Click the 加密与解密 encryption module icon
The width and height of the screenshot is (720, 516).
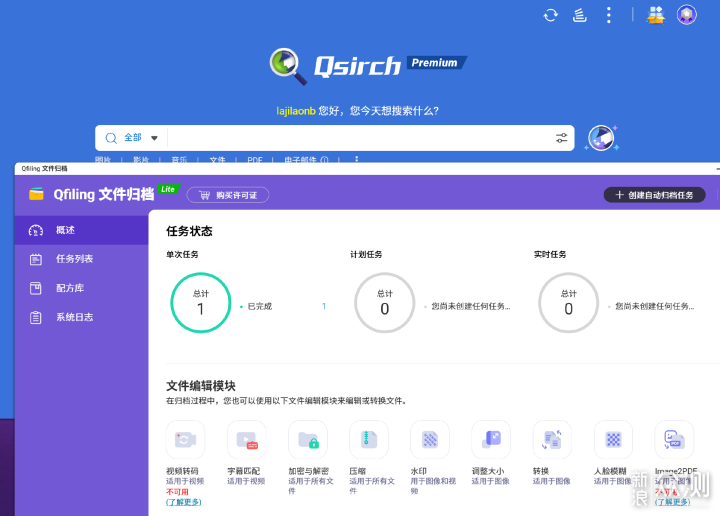click(x=308, y=439)
